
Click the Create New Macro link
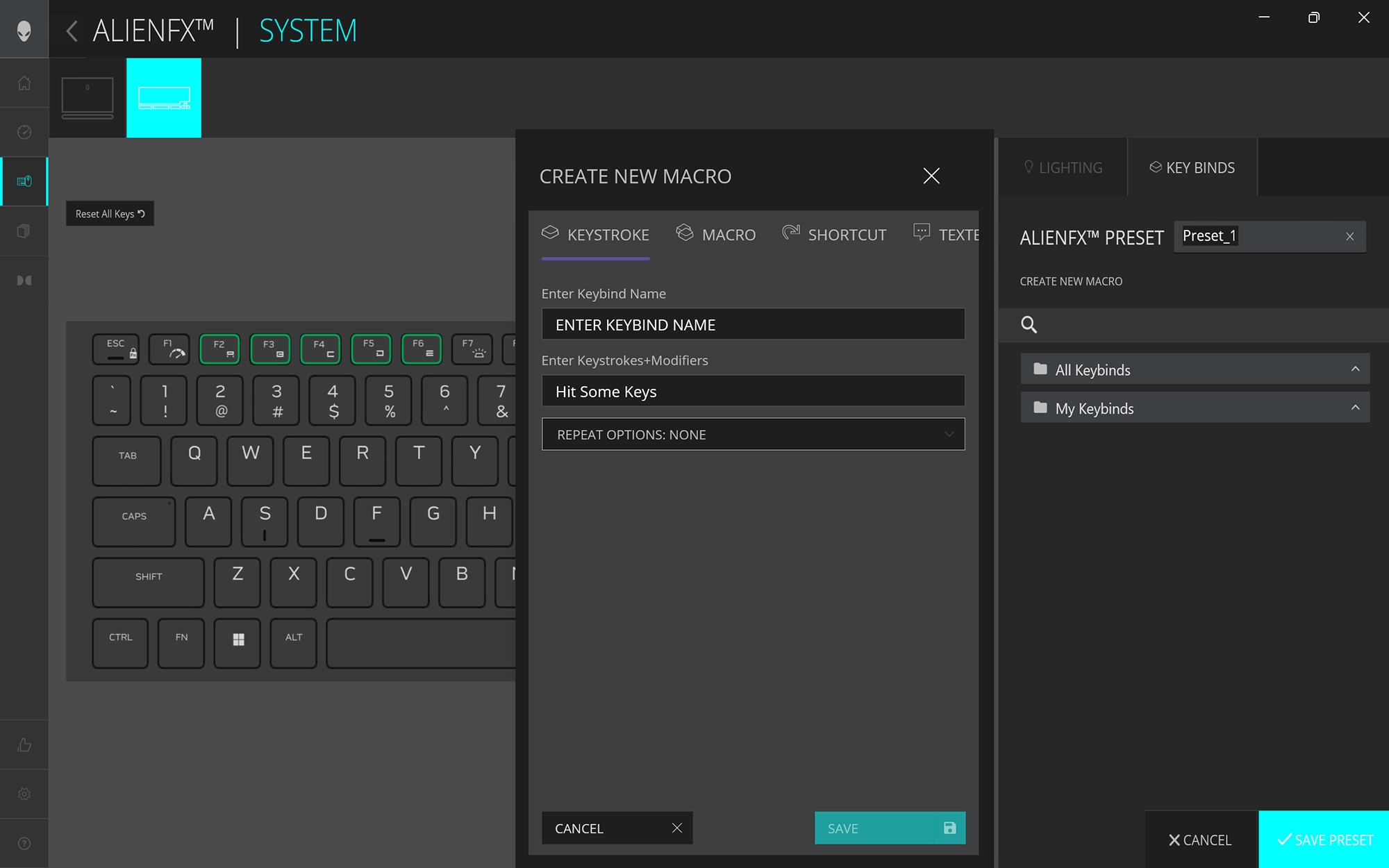pos(1071,281)
